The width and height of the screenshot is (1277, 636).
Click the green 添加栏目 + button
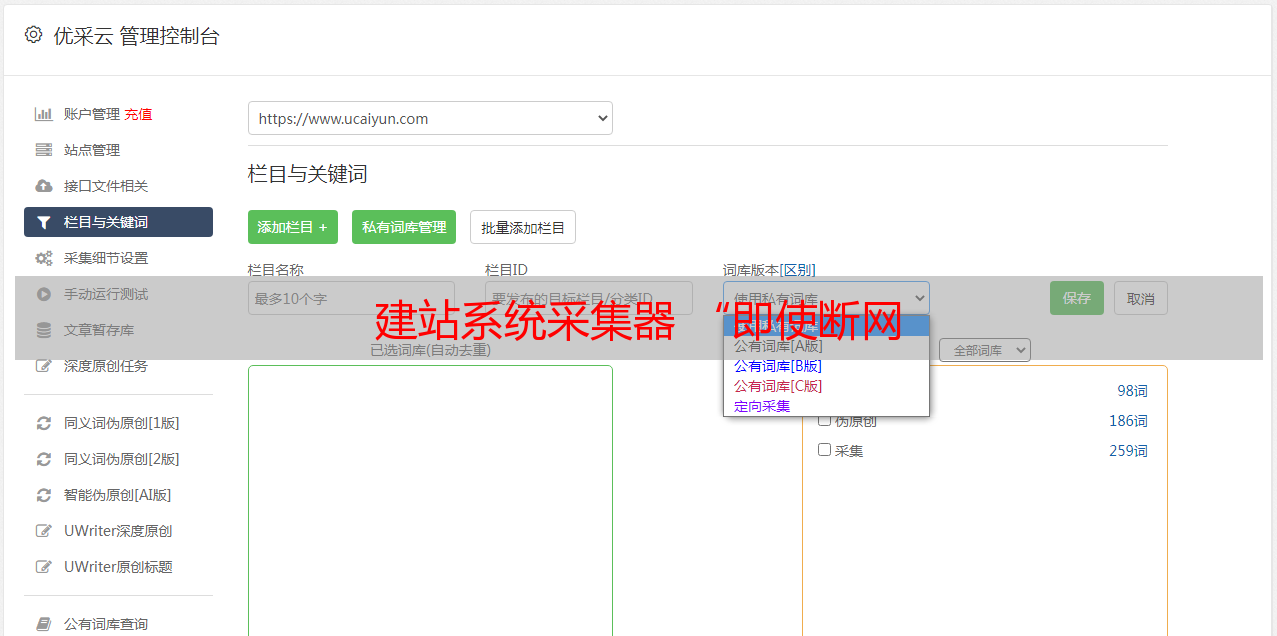point(293,227)
